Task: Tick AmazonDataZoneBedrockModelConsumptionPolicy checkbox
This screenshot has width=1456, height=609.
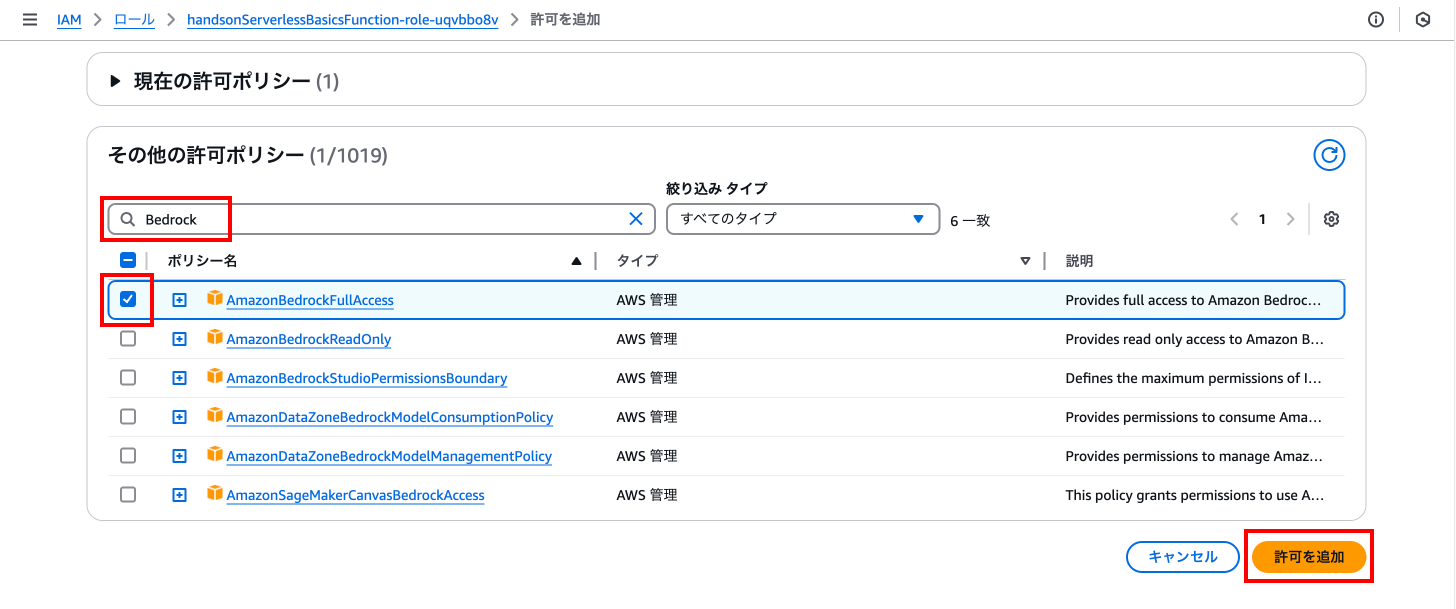Action: [128, 417]
